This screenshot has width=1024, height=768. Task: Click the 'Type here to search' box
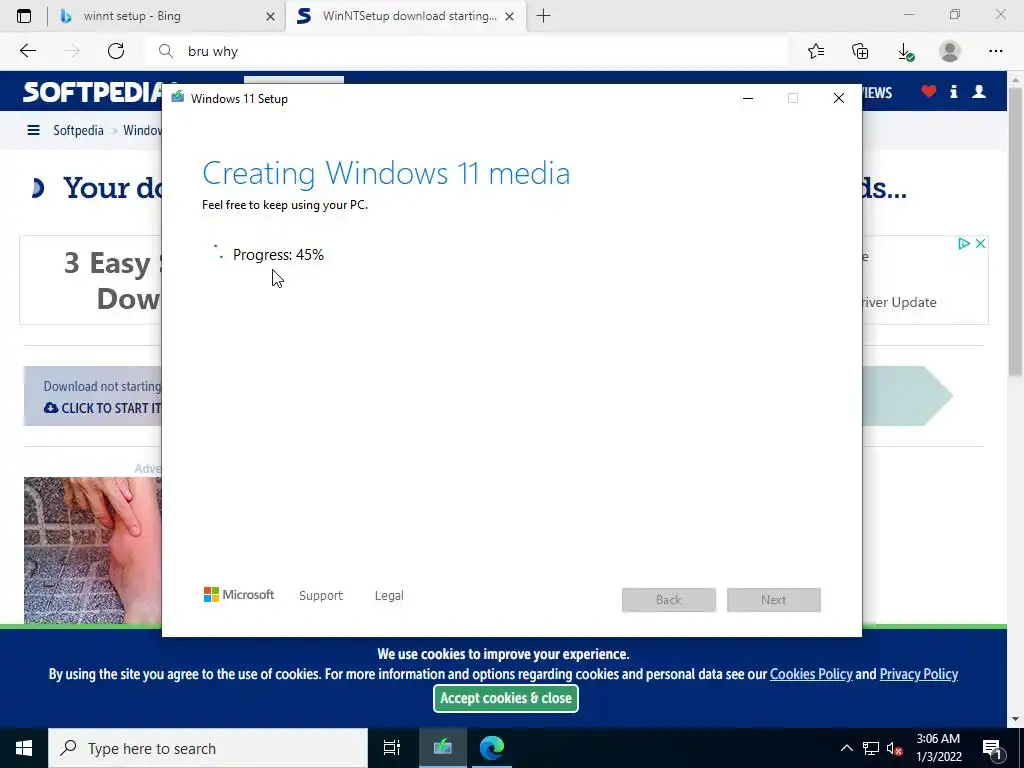coord(208,748)
